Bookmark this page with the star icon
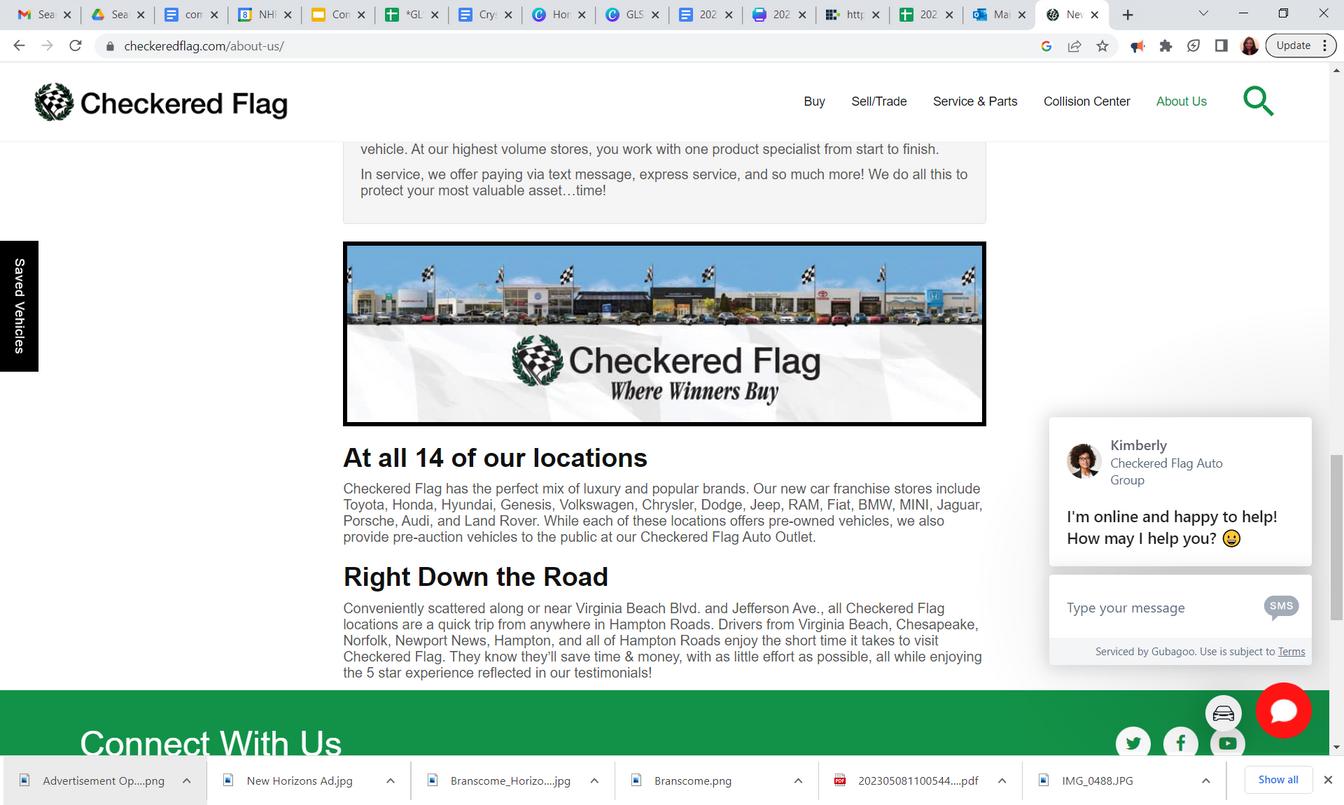This screenshot has width=1344, height=805. [x=1102, y=46]
